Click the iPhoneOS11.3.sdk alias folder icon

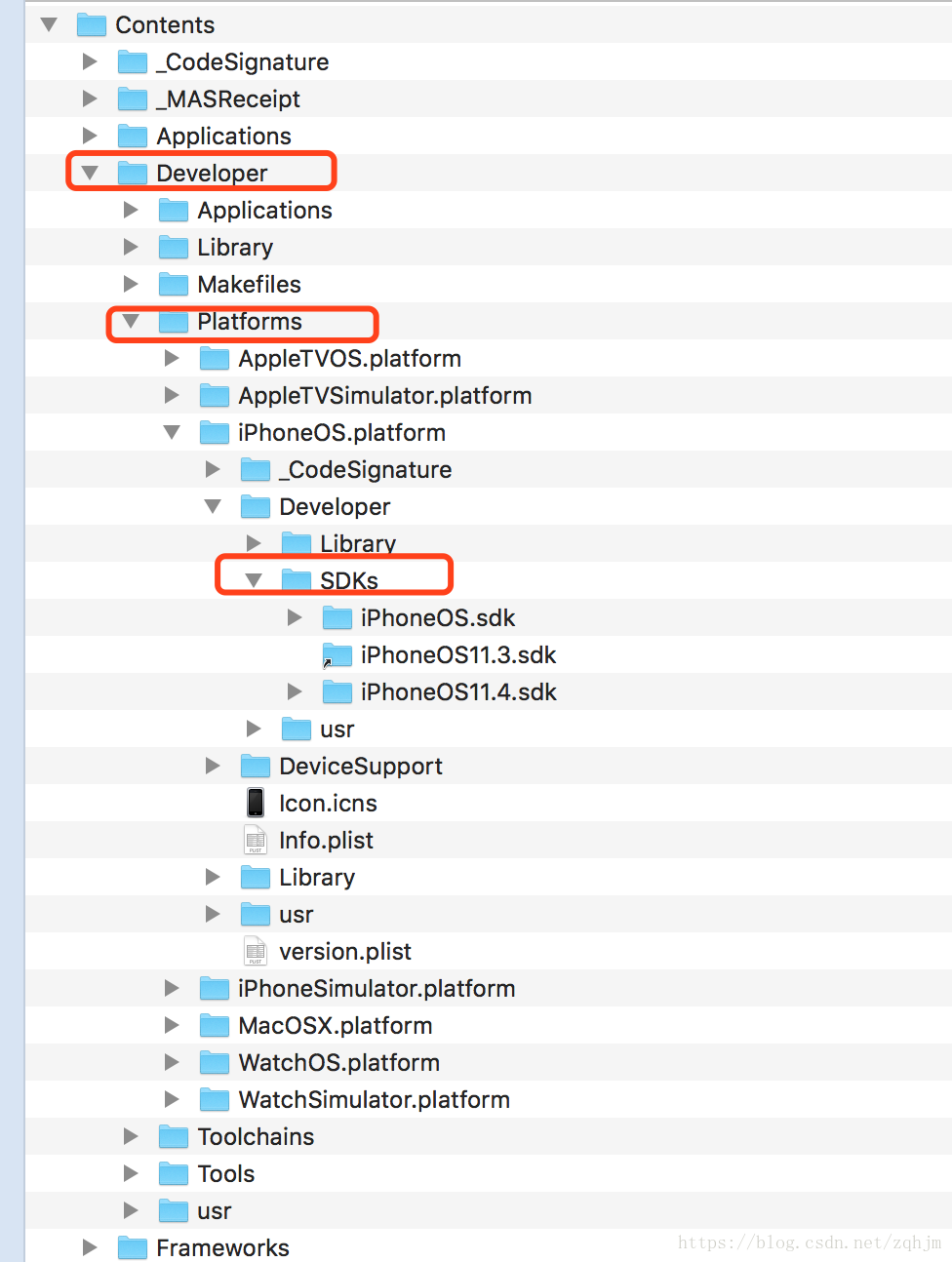click(337, 654)
